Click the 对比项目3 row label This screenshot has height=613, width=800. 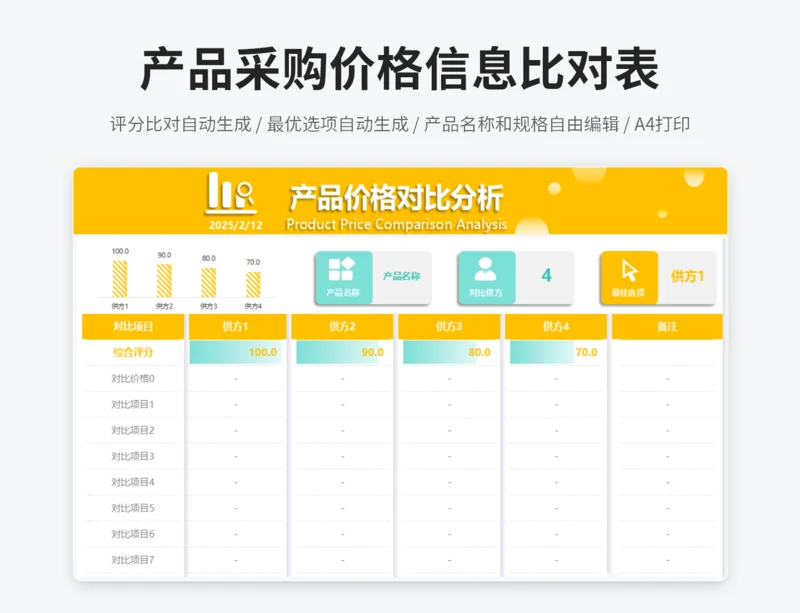(x=133, y=456)
